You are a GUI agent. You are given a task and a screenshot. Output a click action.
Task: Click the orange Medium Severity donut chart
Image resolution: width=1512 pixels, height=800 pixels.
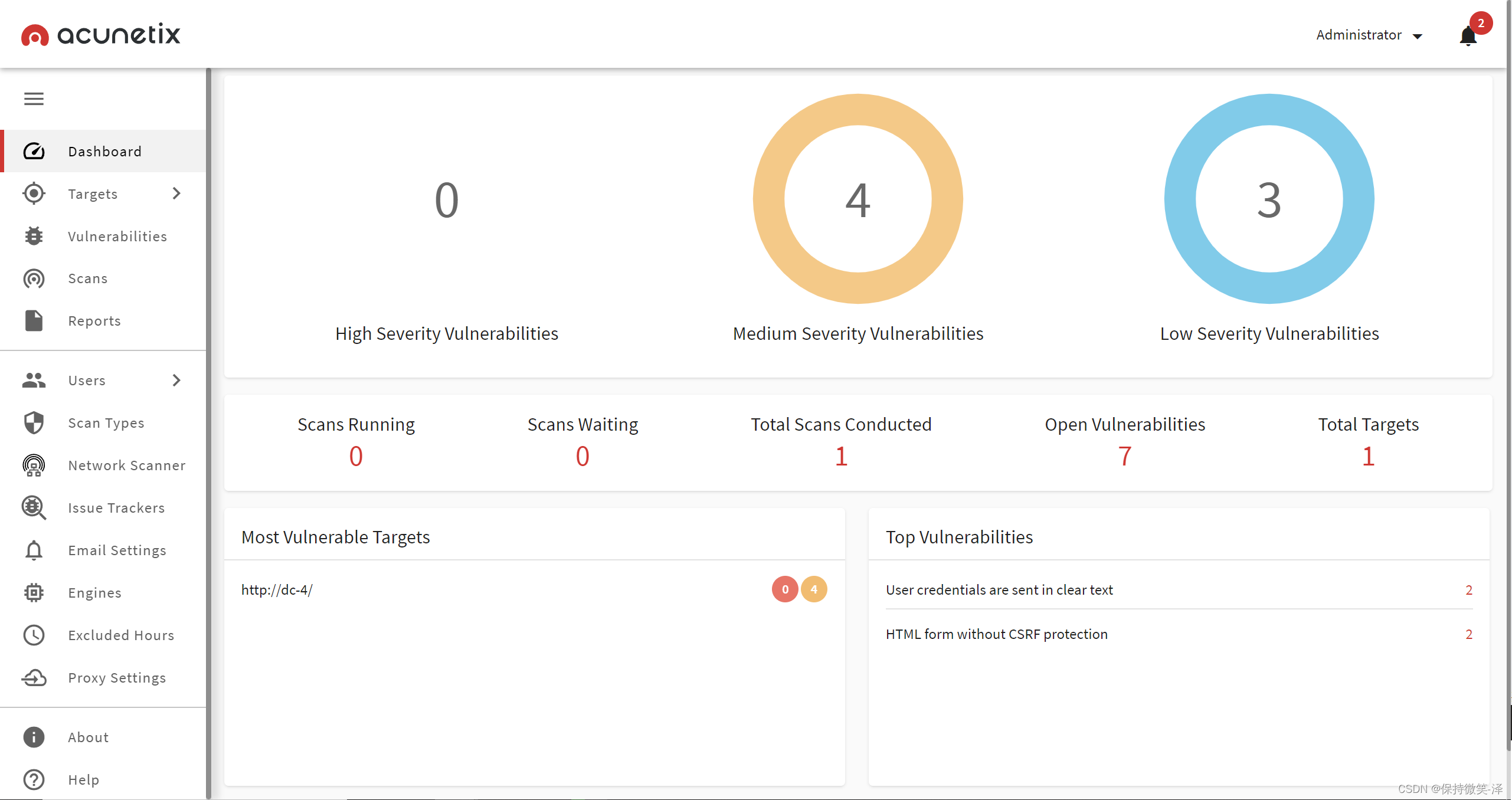(x=769, y=199)
